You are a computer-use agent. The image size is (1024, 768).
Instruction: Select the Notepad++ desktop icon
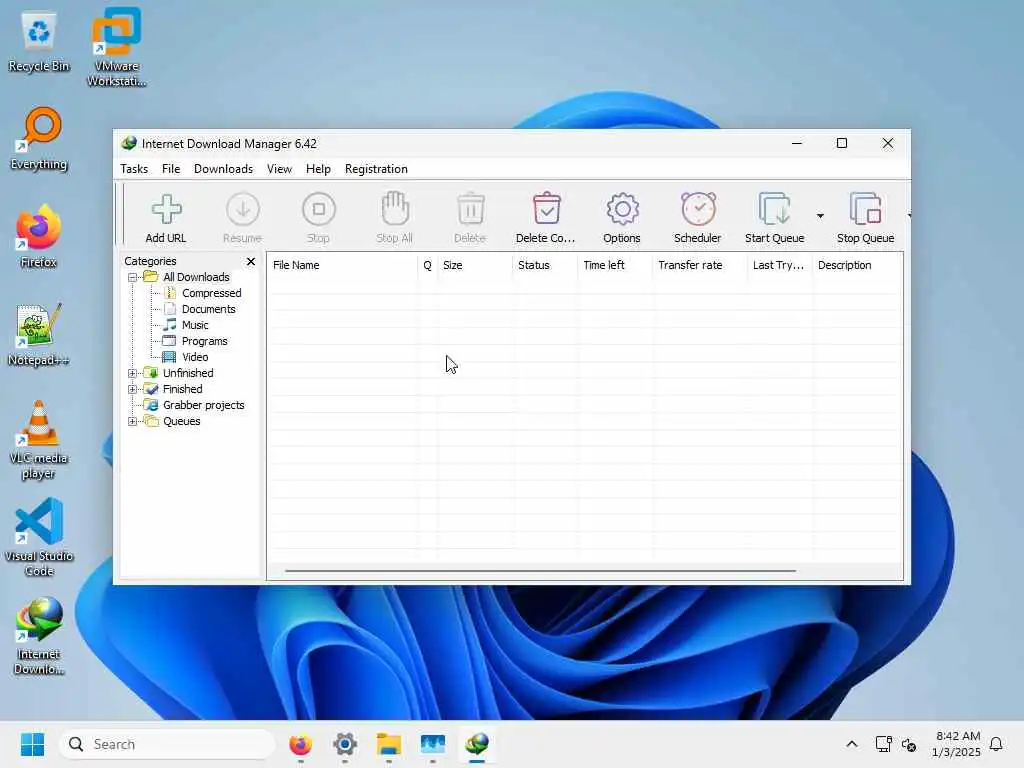coord(39,334)
